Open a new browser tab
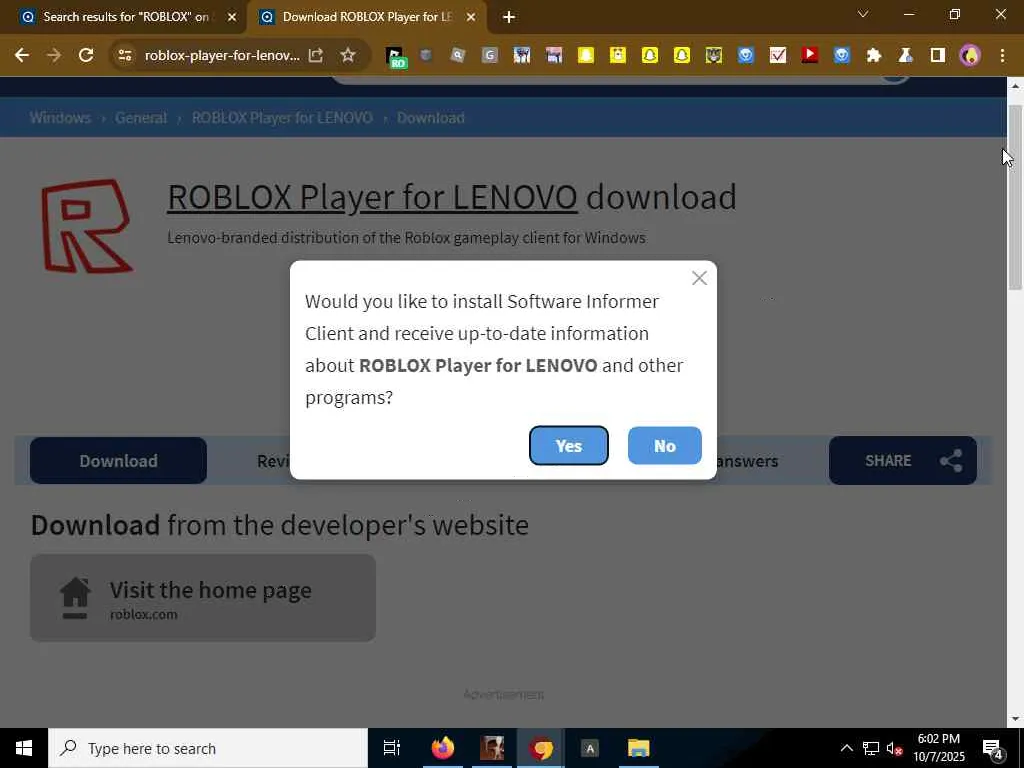Screen dimensions: 1024x768 pyautogui.click(x=509, y=17)
